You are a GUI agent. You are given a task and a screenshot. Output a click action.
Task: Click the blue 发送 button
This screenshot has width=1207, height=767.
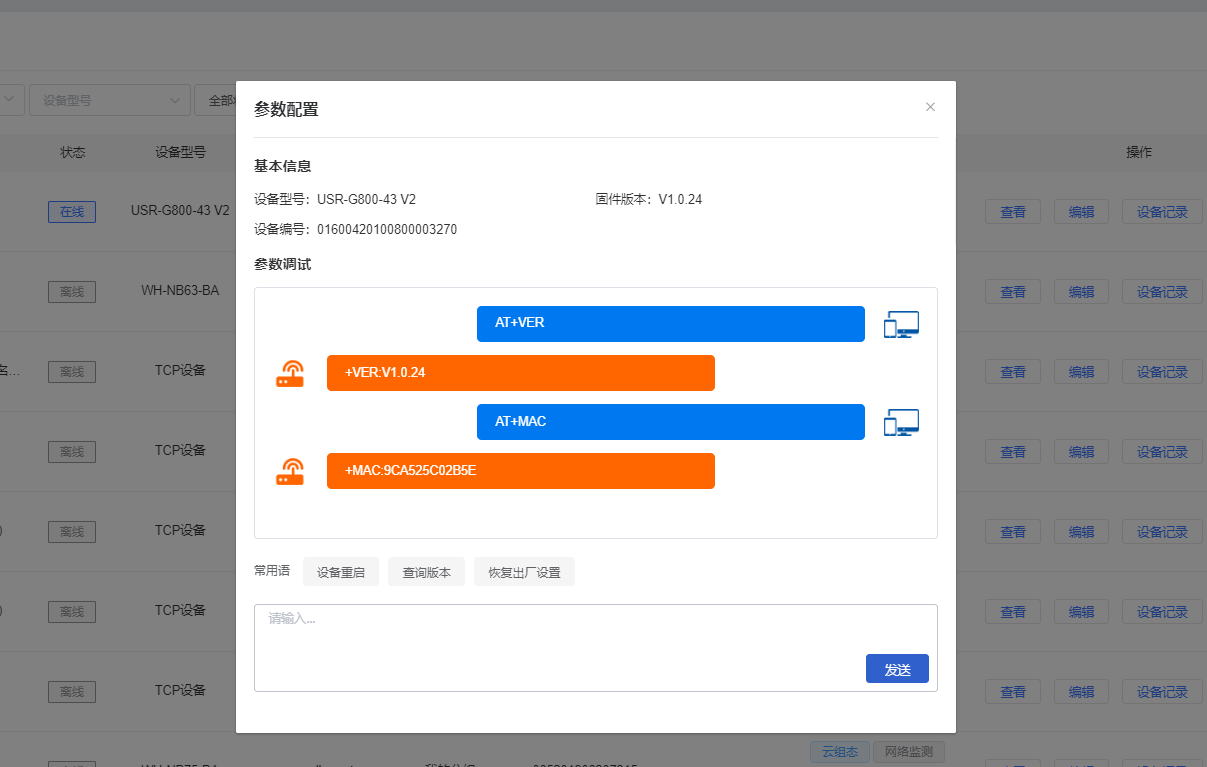tap(897, 669)
